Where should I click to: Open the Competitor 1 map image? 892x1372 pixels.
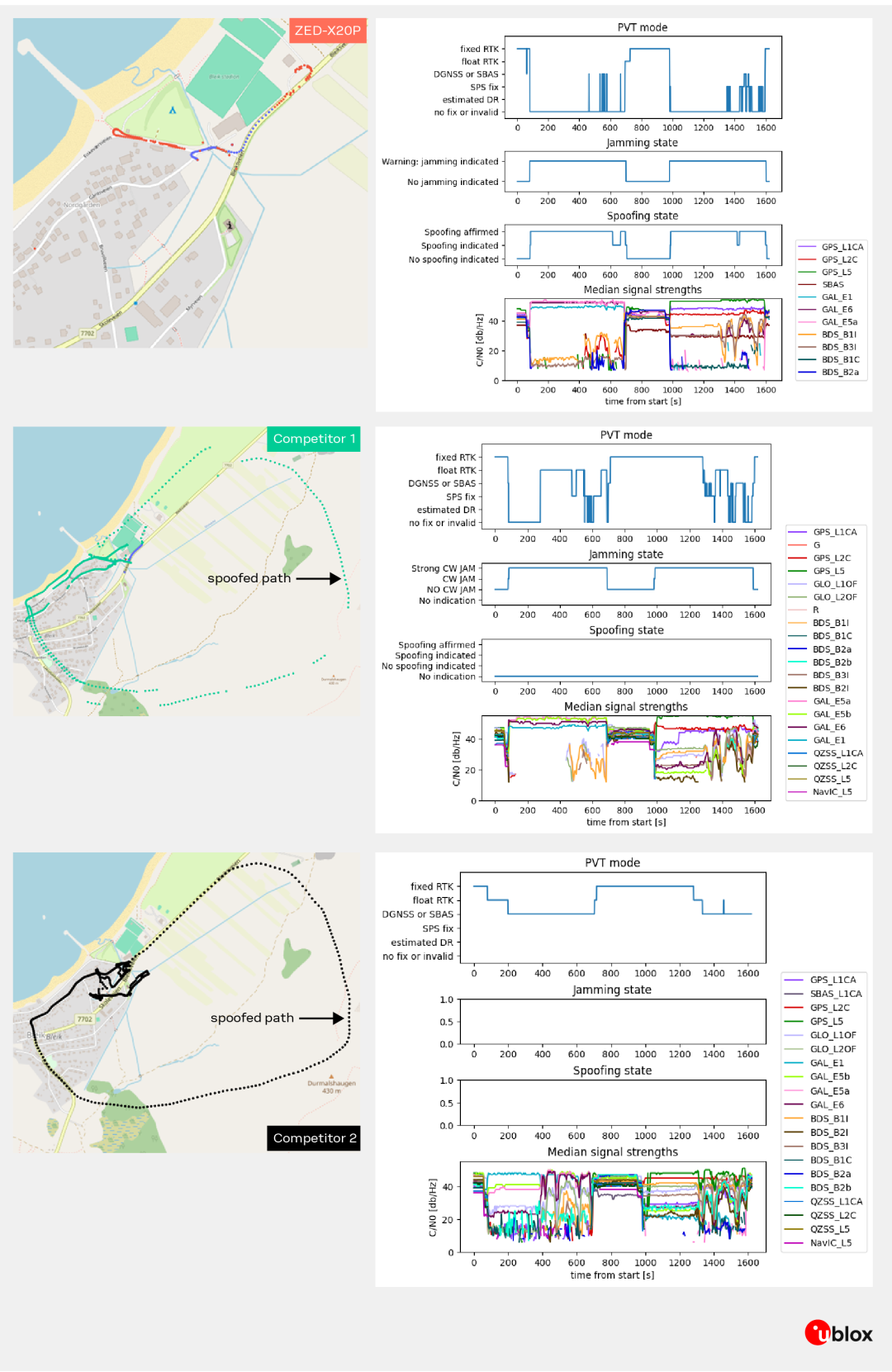coord(187,572)
